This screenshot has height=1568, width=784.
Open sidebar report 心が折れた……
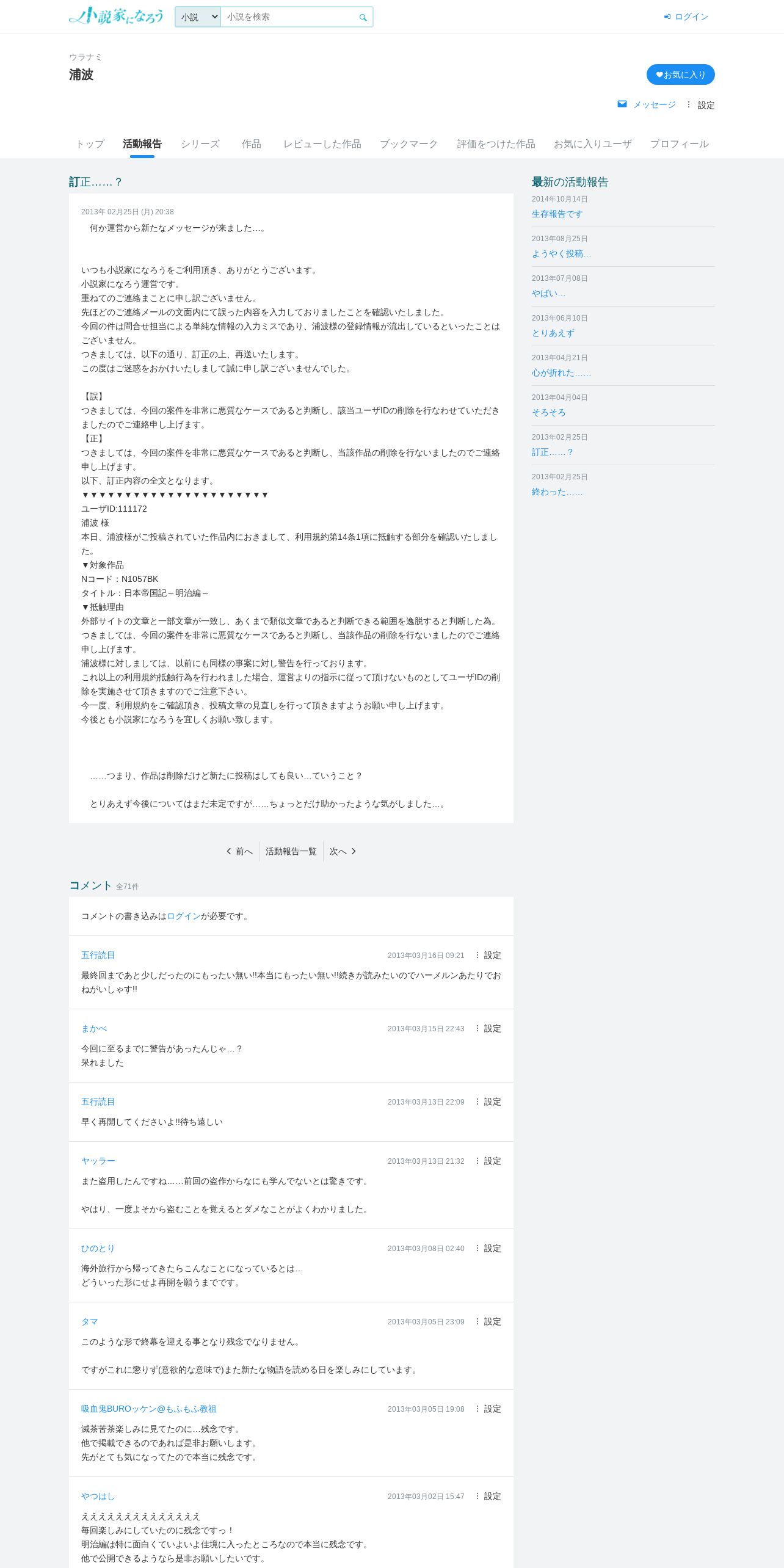click(561, 372)
